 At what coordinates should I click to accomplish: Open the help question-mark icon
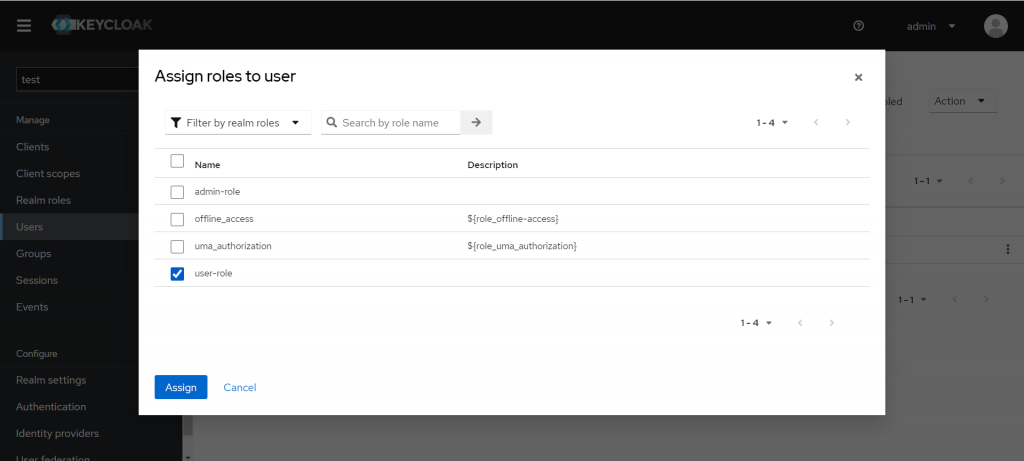(x=859, y=26)
